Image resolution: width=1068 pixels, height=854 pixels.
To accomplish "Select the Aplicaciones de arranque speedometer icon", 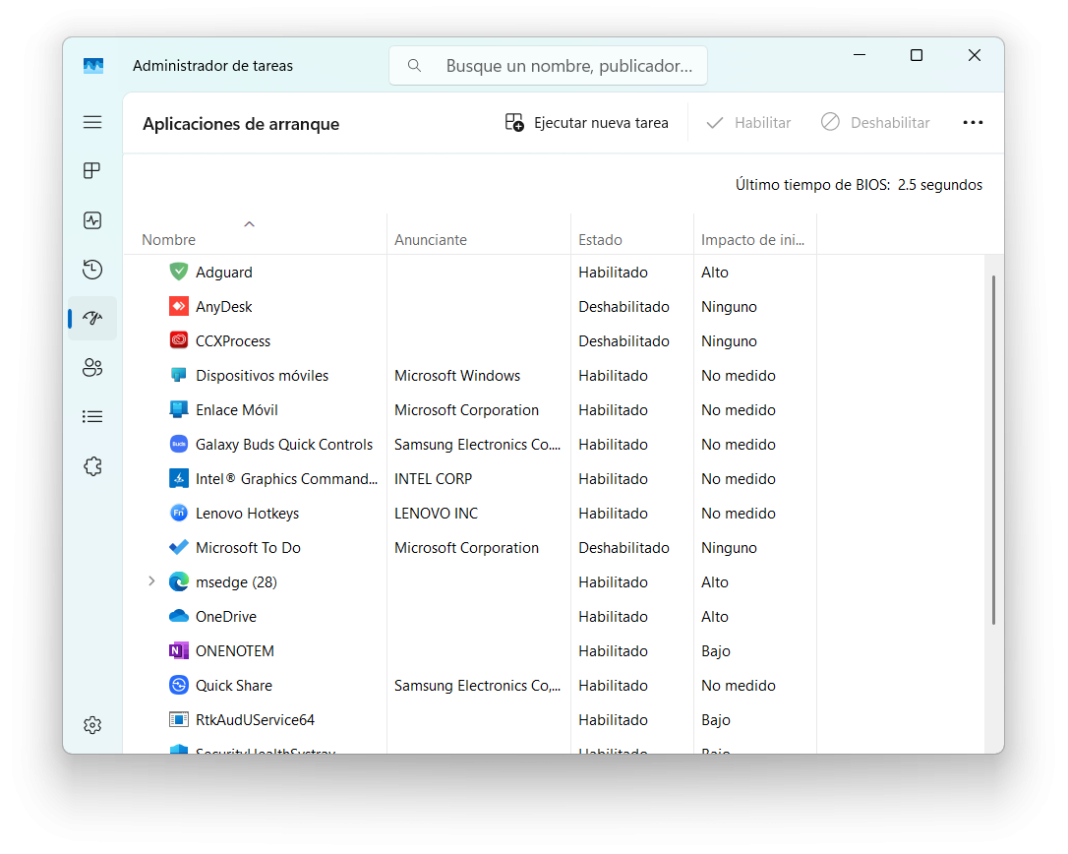I will [92, 318].
